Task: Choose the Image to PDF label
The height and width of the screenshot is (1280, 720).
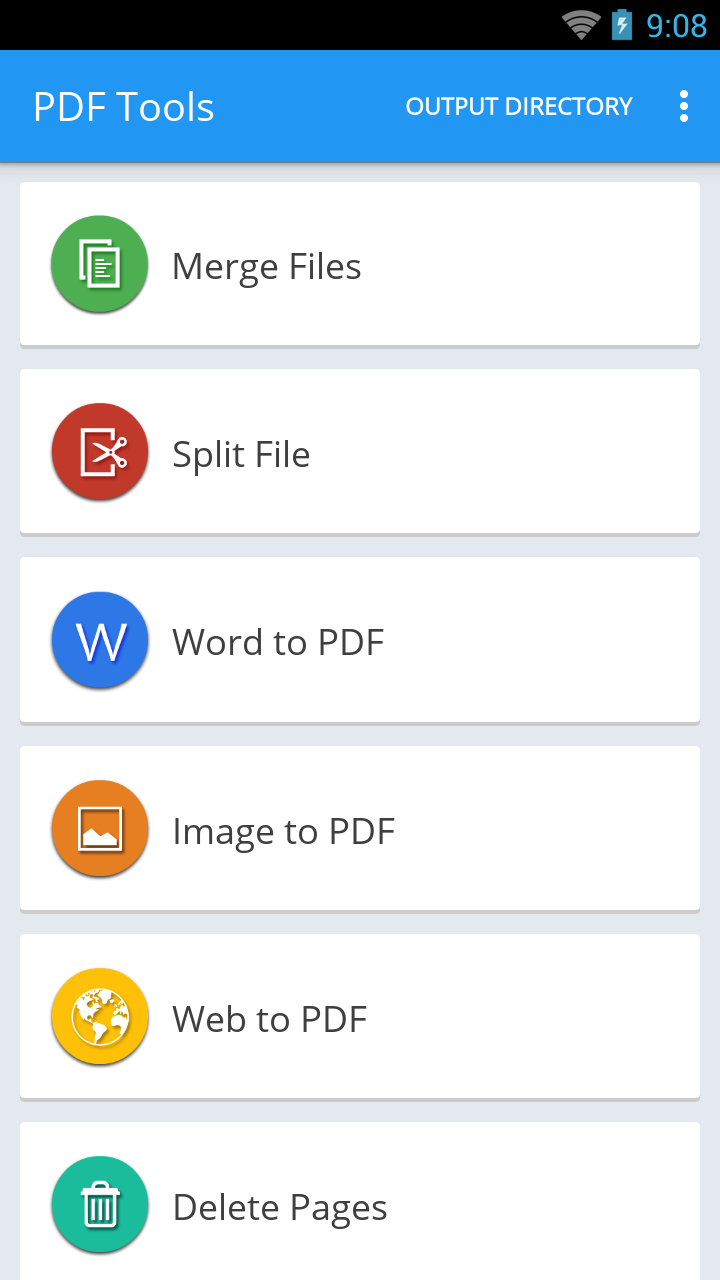Action: 284,832
